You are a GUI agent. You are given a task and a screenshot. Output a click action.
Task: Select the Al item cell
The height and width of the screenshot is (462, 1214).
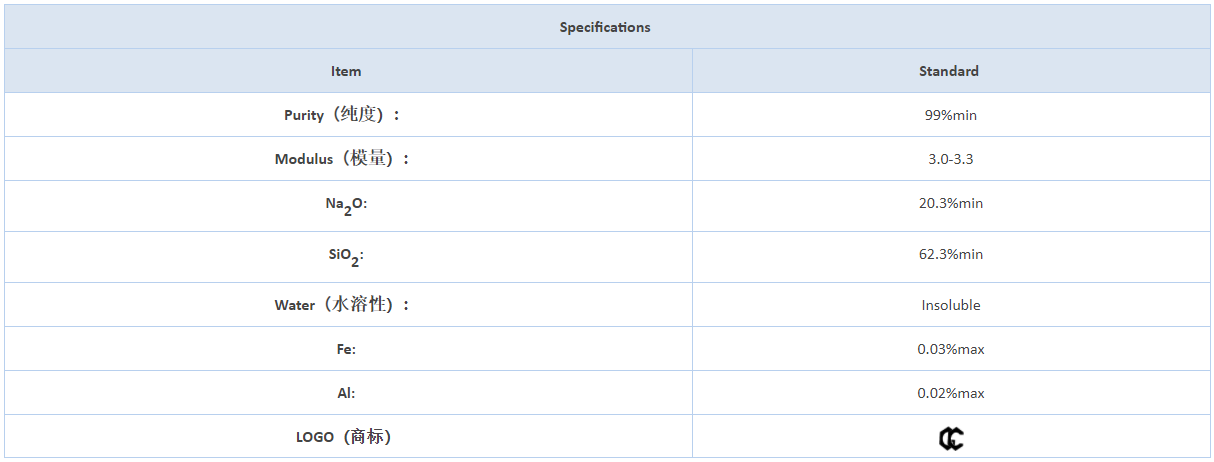[346, 393]
